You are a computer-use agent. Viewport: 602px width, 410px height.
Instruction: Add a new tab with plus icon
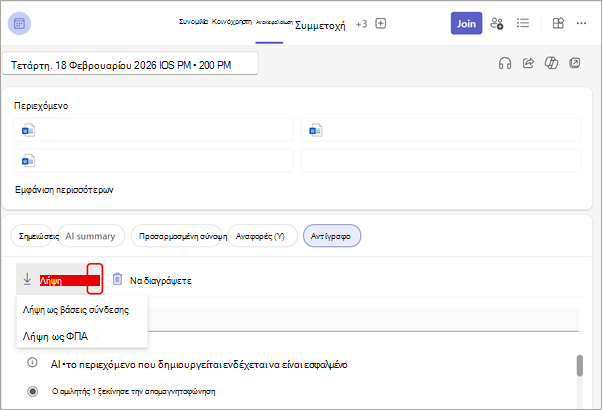pyautogui.click(x=380, y=23)
